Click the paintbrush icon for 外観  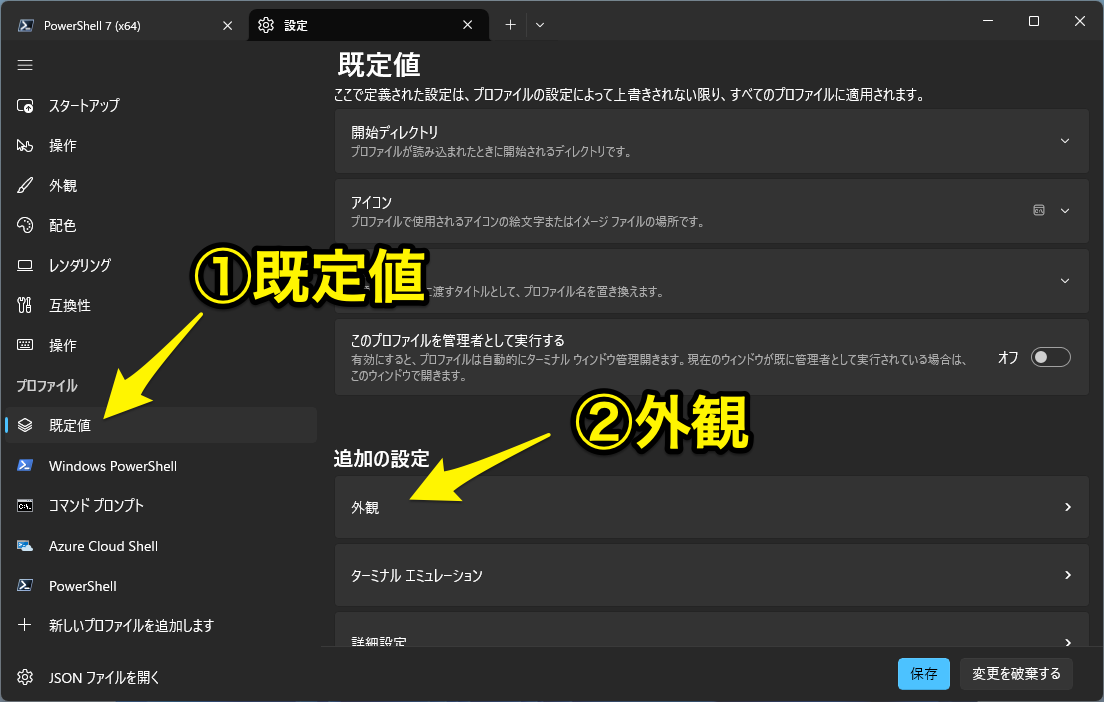click(x=25, y=185)
